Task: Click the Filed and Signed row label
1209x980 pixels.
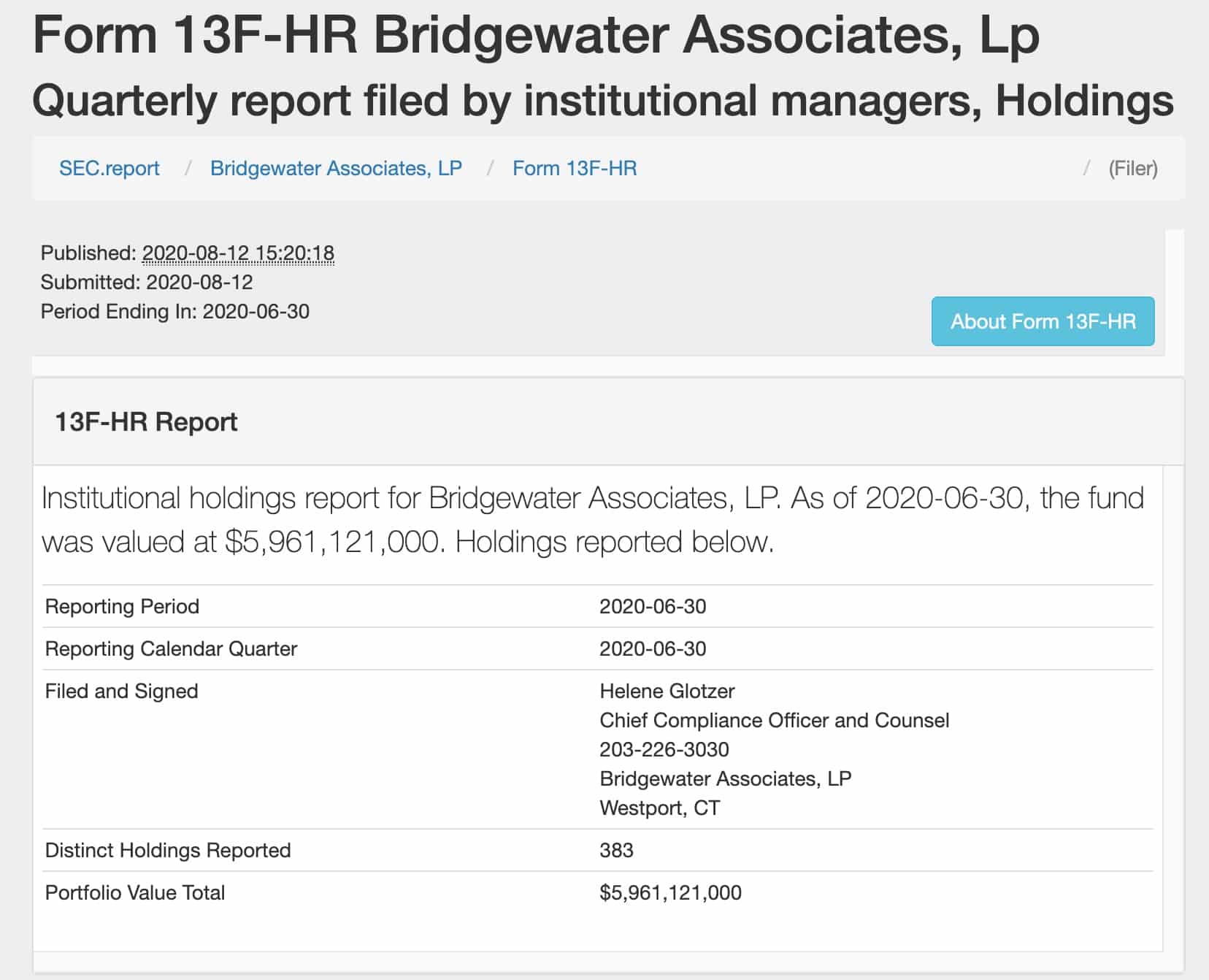Action: tap(121, 692)
